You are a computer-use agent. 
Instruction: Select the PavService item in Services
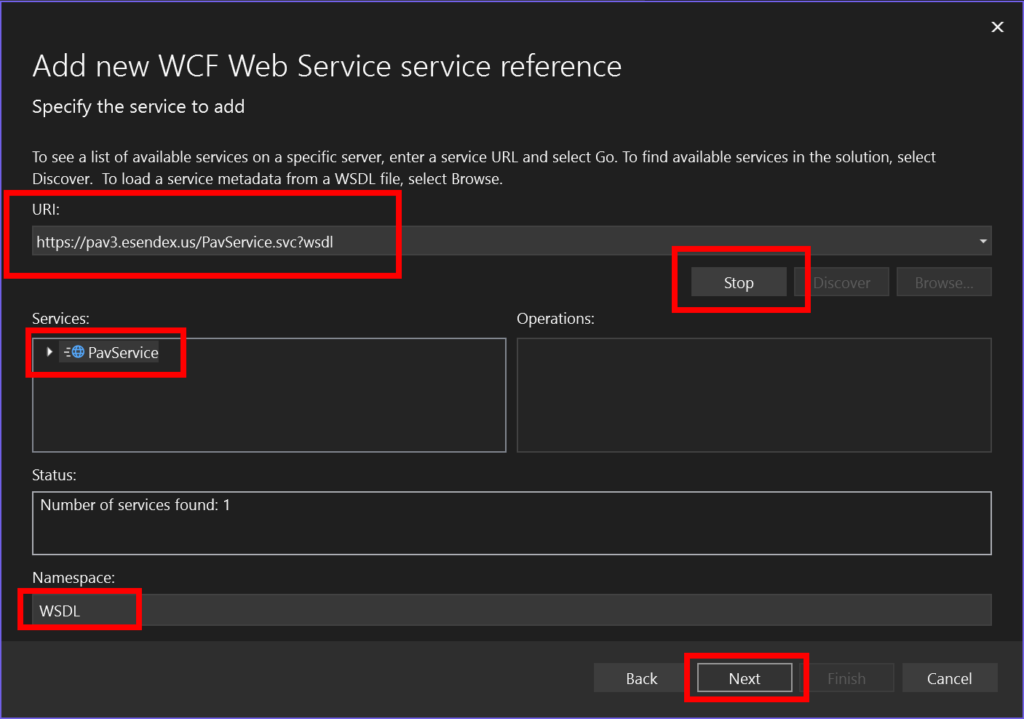click(x=122, y=352)
